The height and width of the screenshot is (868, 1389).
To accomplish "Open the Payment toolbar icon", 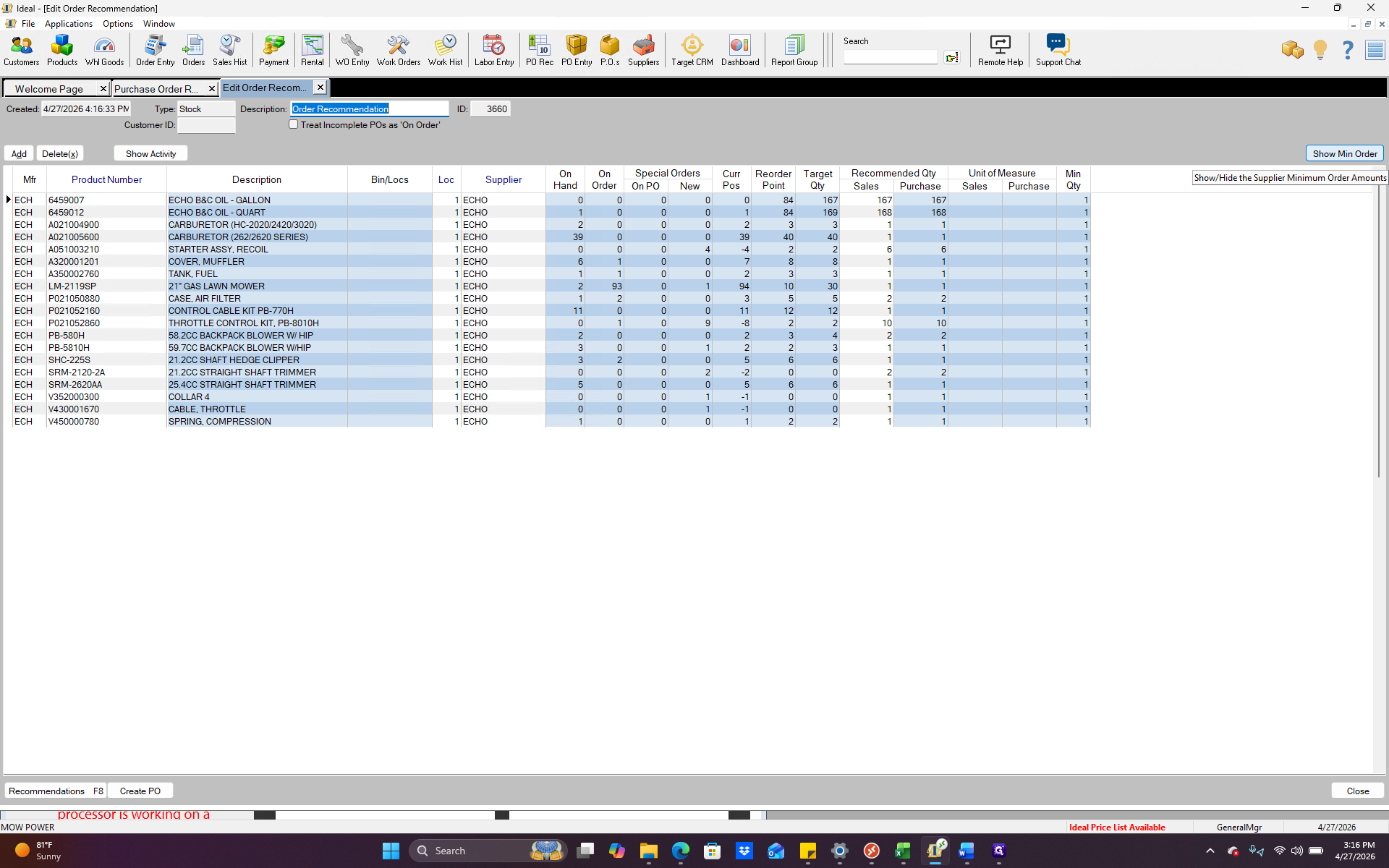I will pyautogui.click(x=273, y=51).
